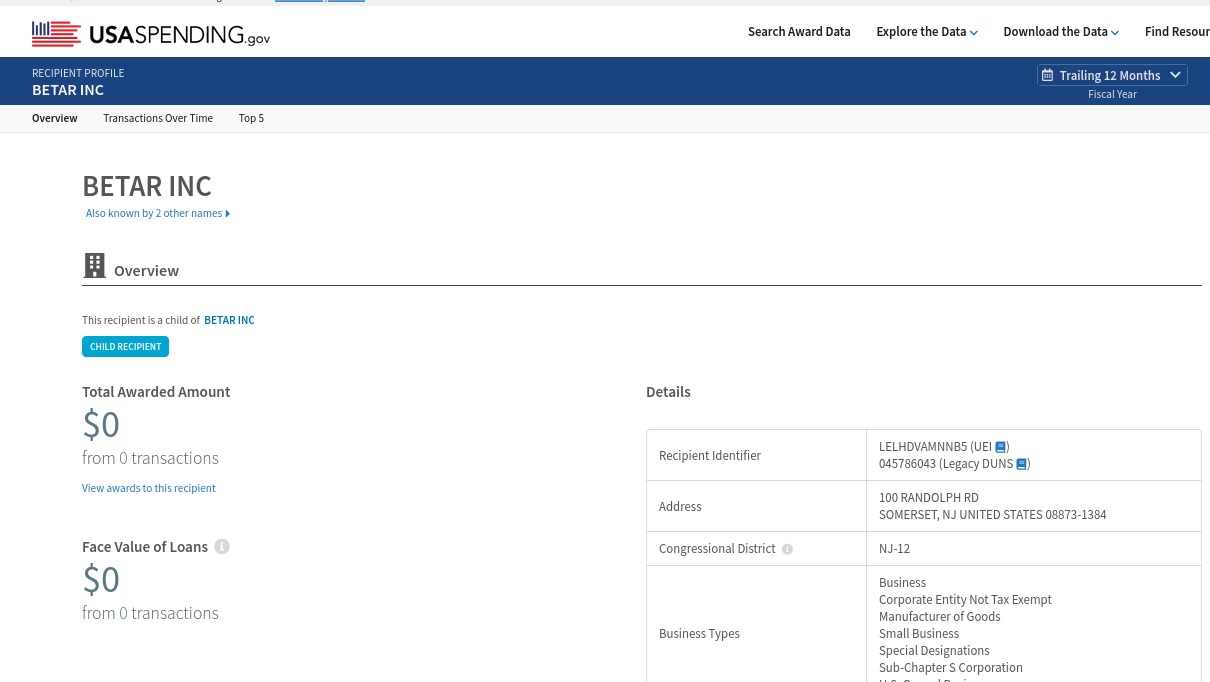This screenshot has height=682, width=1210.
Task: Click the 'Manufacturer of Goods' business type
Action: click(x=940, y=617)
